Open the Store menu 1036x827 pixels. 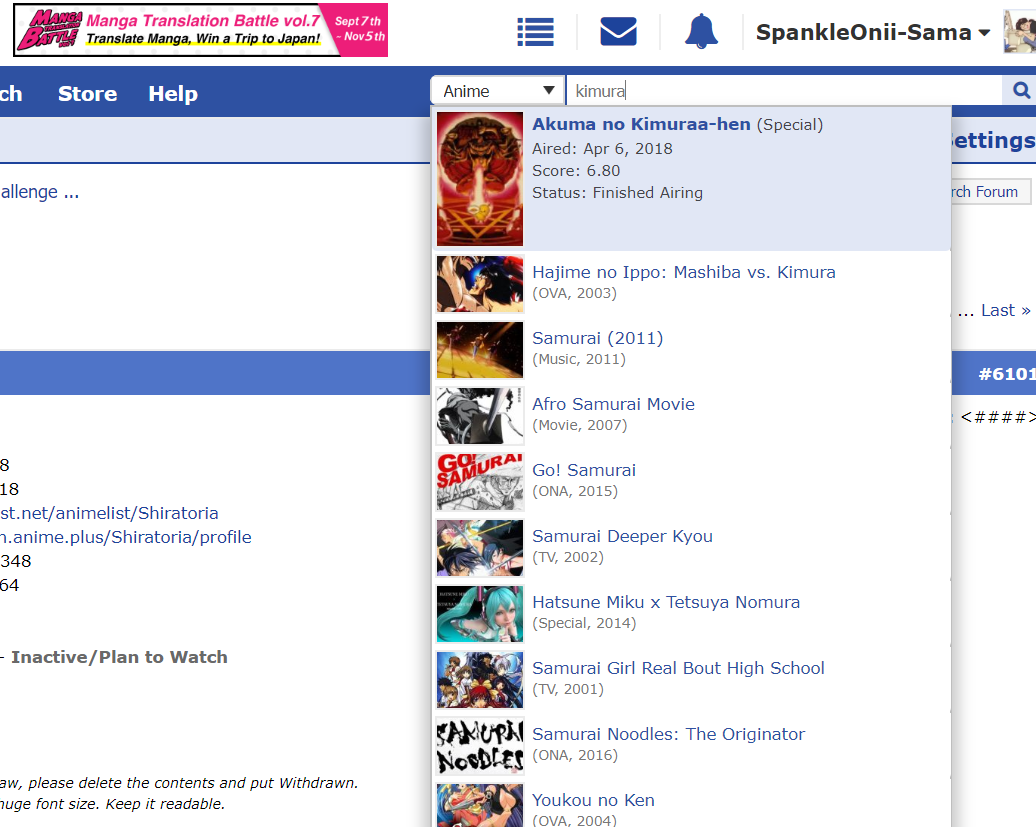pos(87,94)
